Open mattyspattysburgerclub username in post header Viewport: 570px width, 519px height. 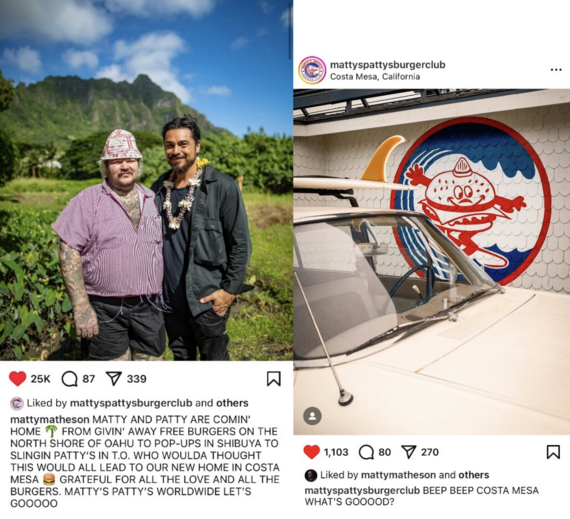[x=388, y=65]
